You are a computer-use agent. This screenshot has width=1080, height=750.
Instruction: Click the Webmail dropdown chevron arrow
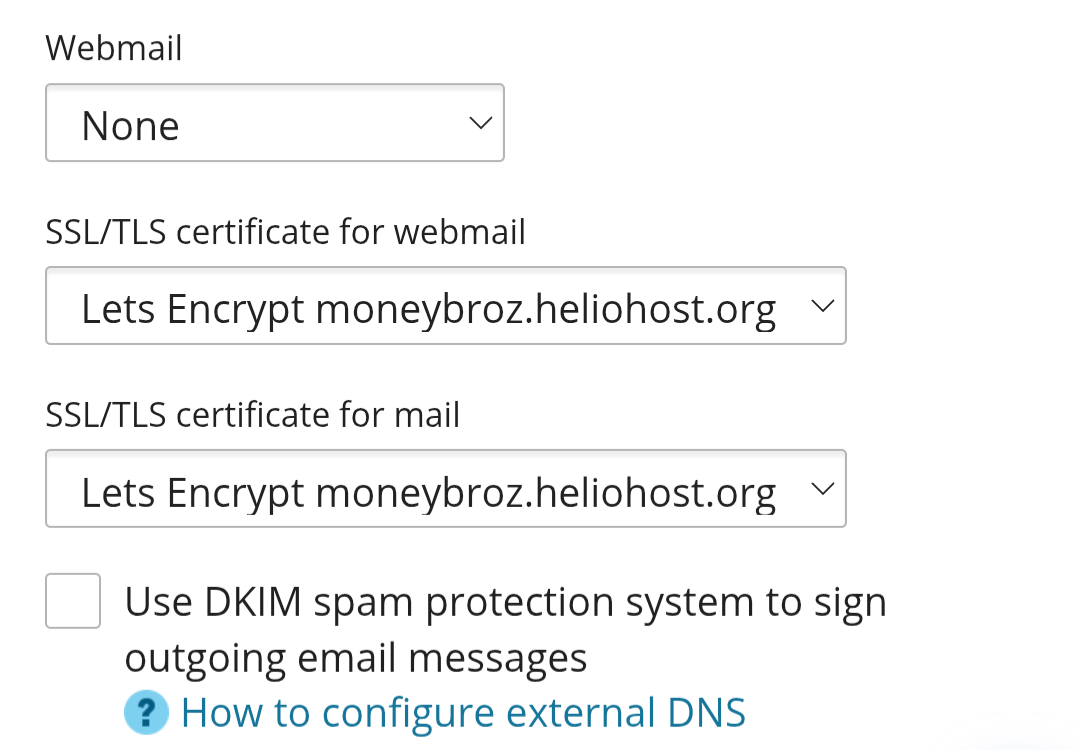(x=480, y=123)
